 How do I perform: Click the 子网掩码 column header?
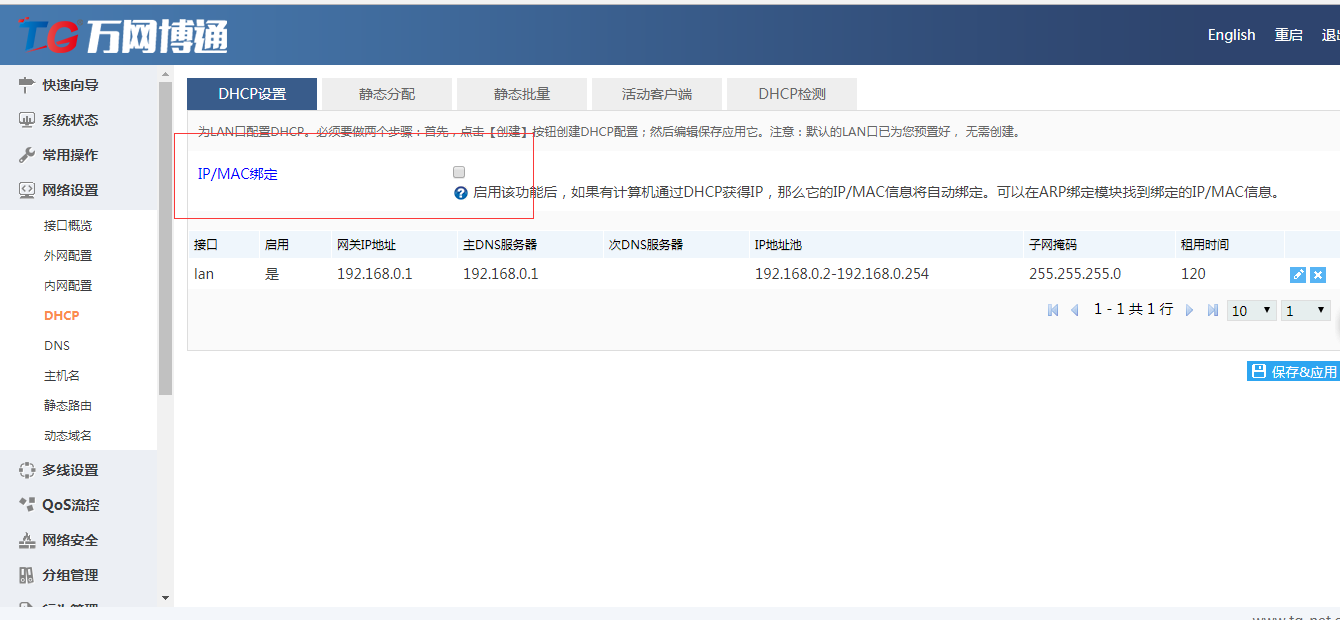(x=1053, y=244)
